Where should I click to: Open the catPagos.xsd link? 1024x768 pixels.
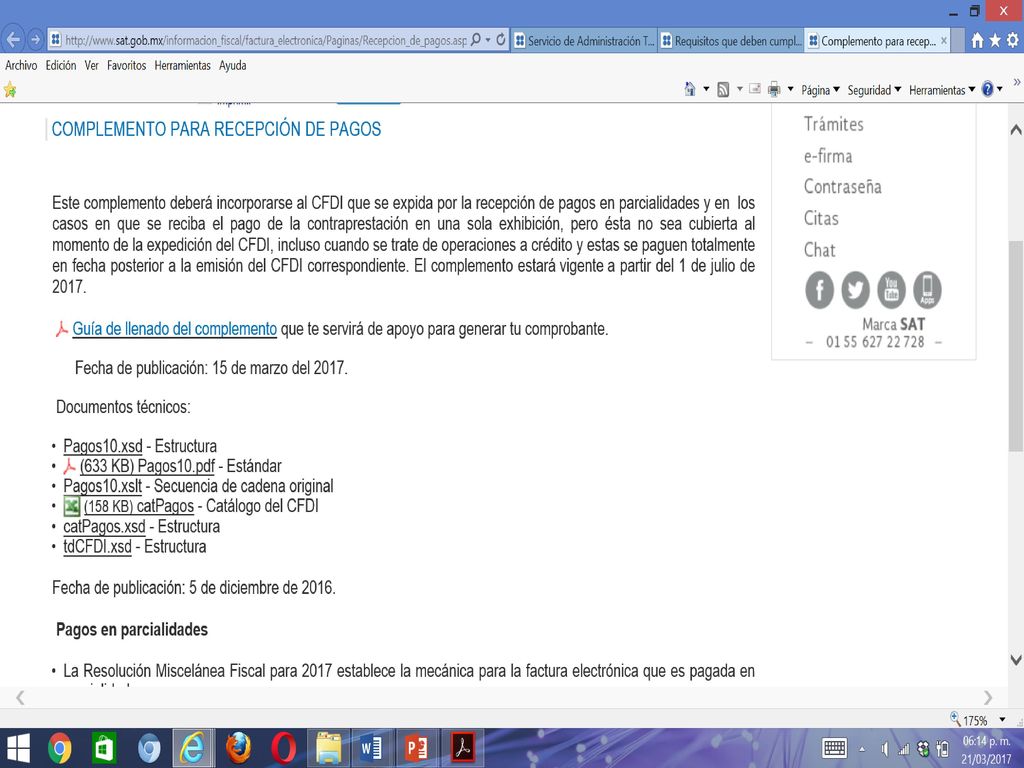[x=104, y=526]
